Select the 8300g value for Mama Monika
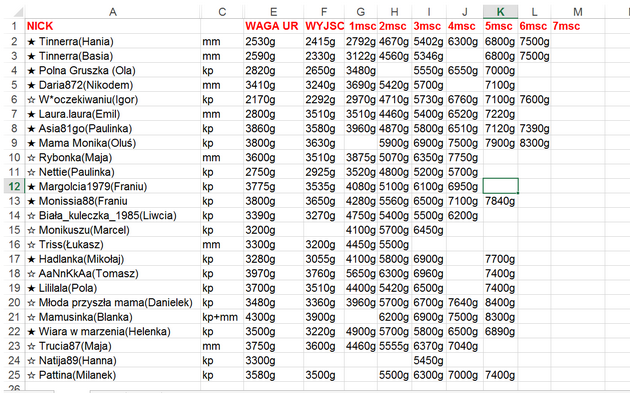 (534, 143)
